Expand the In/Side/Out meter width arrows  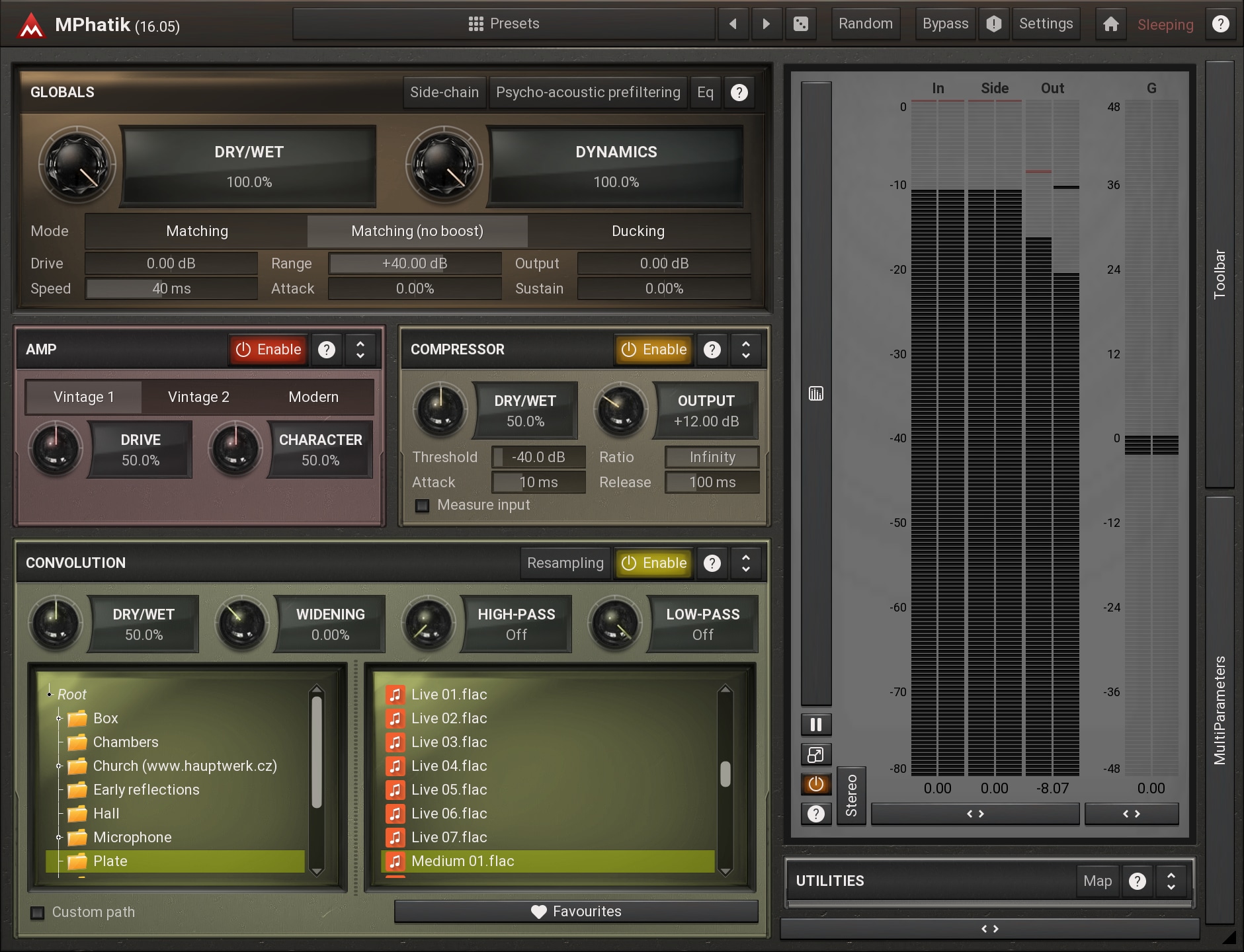975,814
